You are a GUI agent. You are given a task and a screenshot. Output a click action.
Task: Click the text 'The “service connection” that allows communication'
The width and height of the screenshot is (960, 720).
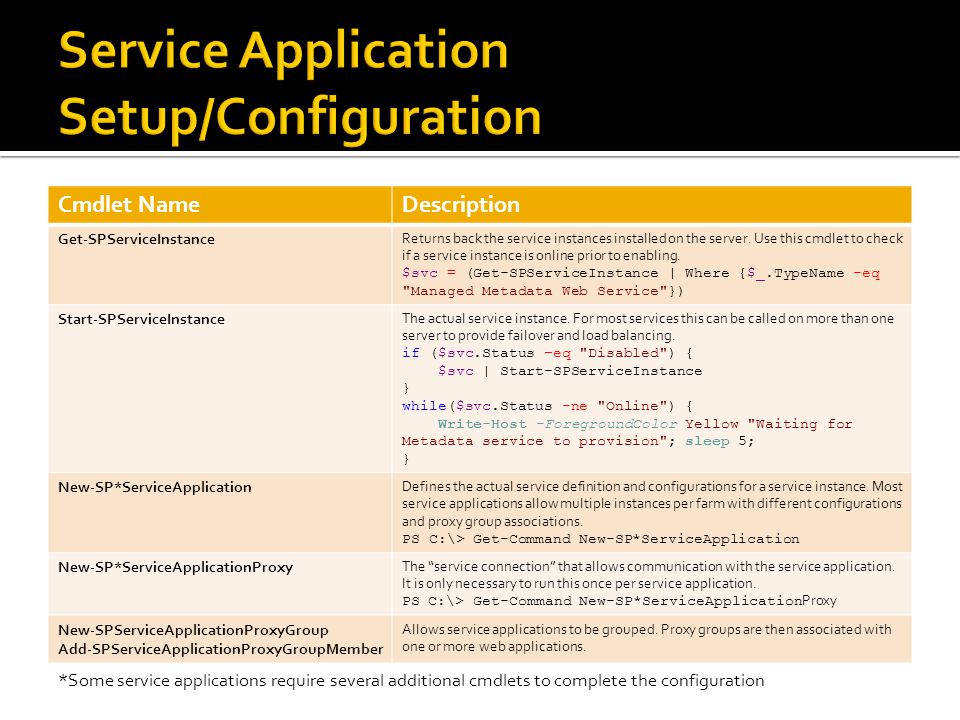pyautogui.click(x=648, y=566)
